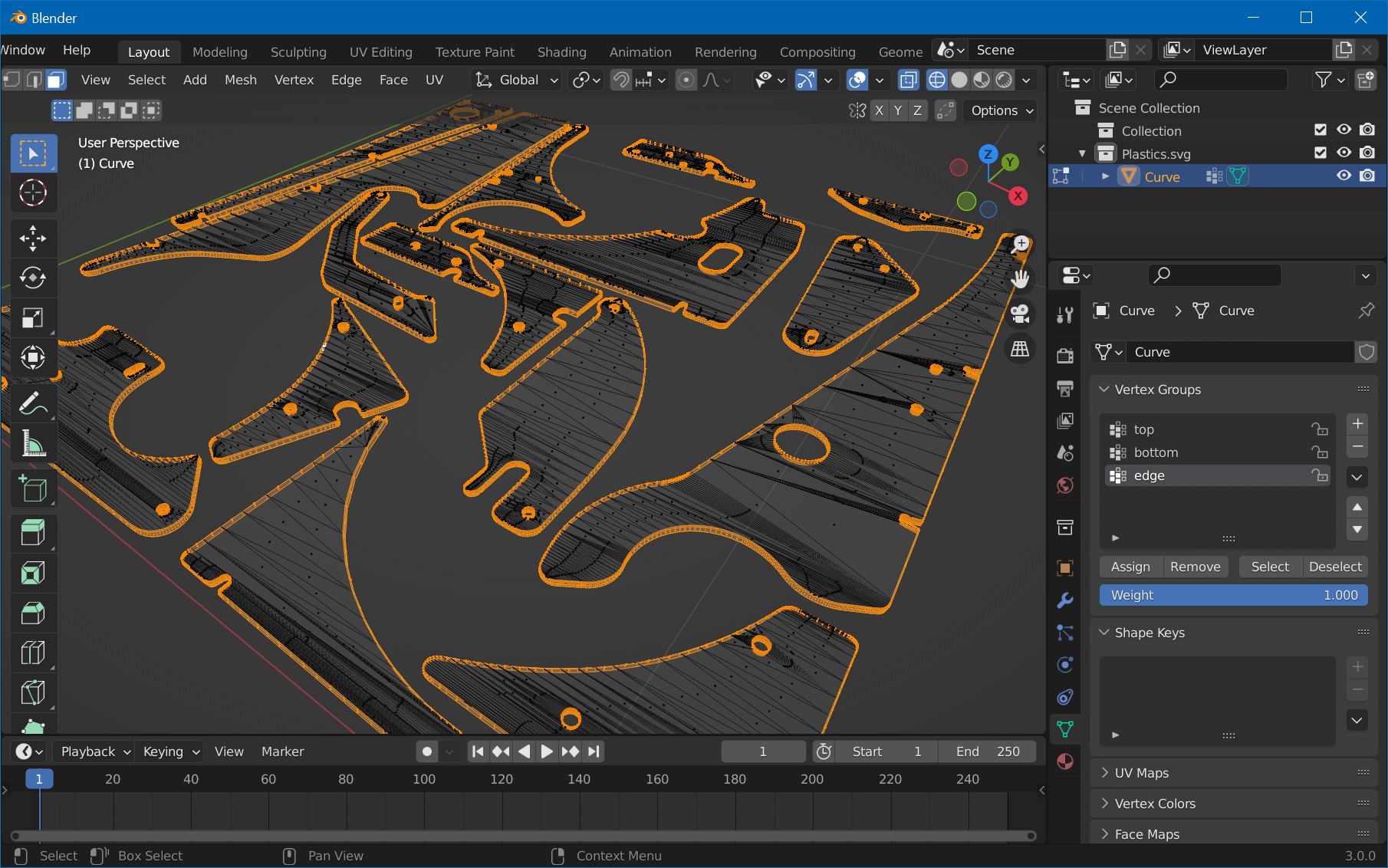Open the Mesh menu
This screenshot has height=868, width=1388.
[x=241, y=80]
